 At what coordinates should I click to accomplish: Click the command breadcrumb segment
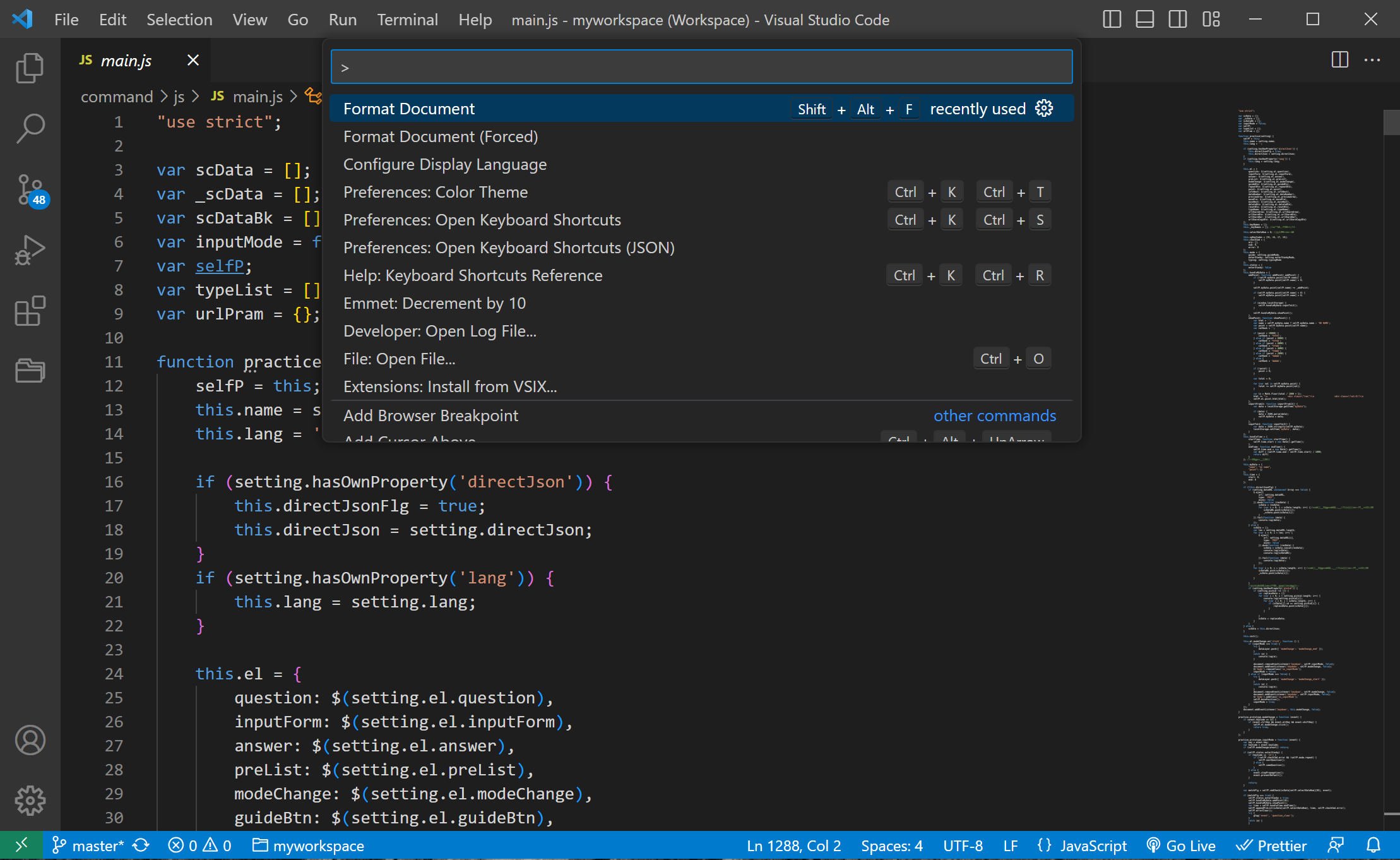117,97
